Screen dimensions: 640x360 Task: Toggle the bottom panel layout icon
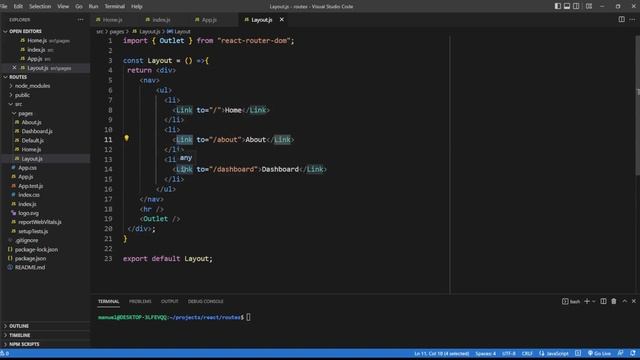[567, 6]
